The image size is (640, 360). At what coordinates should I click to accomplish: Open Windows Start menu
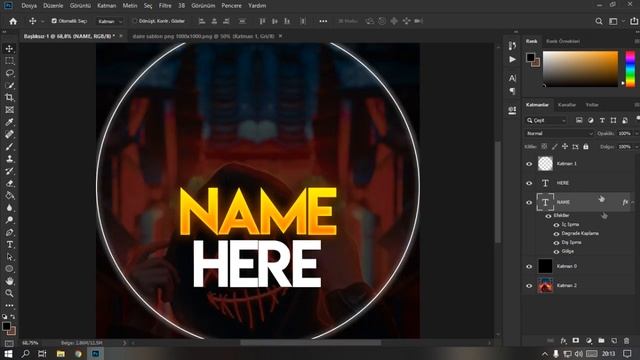[8, 353]
